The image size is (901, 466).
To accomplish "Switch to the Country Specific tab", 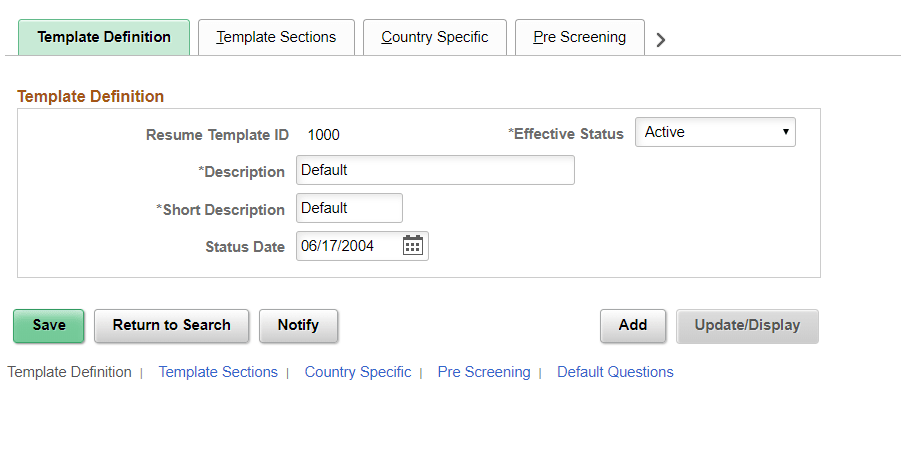I will (435, 37).
